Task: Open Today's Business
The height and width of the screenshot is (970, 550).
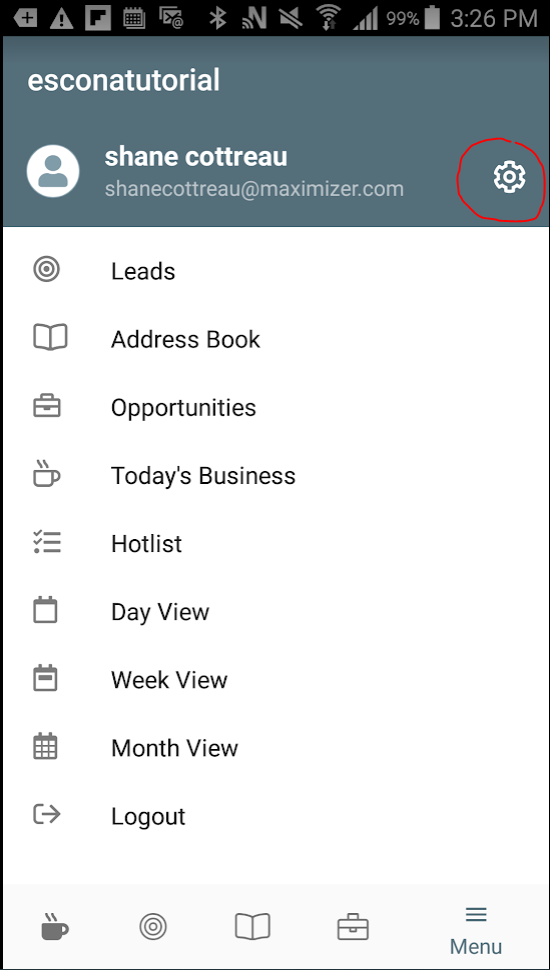Action: point(275,475)
